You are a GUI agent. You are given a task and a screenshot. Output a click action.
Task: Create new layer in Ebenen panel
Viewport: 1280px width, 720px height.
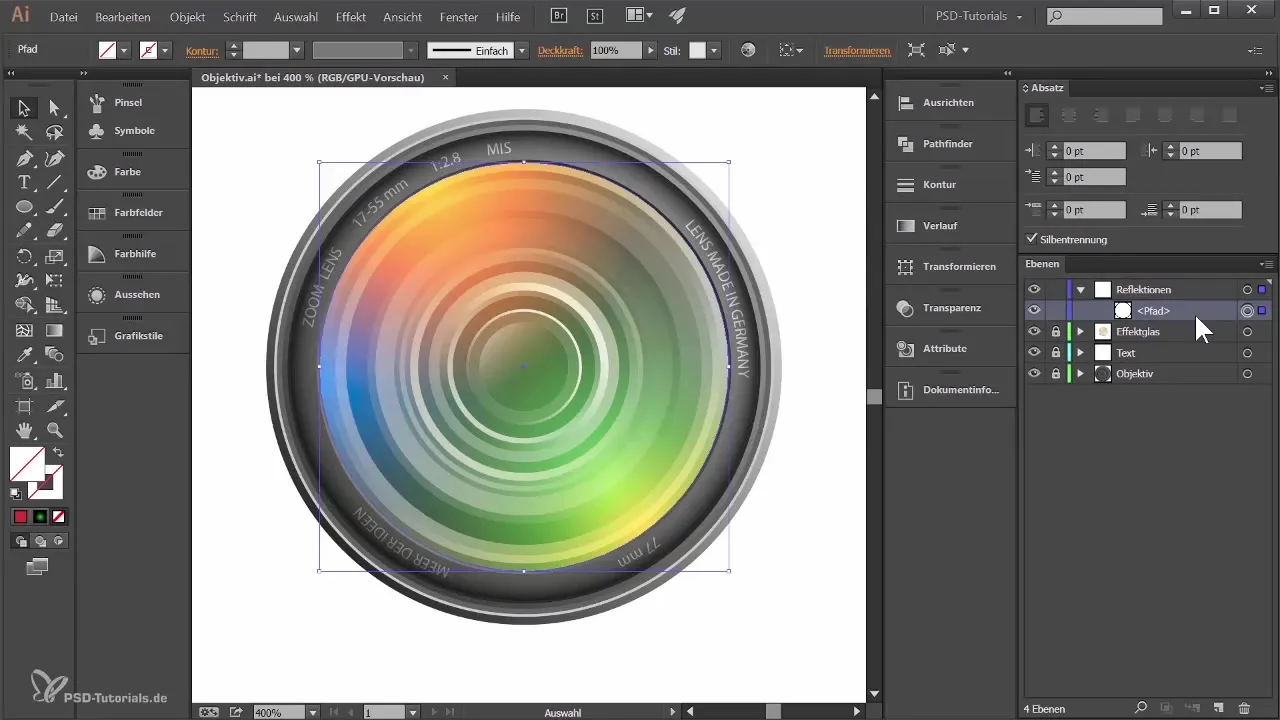(1218, 708)
